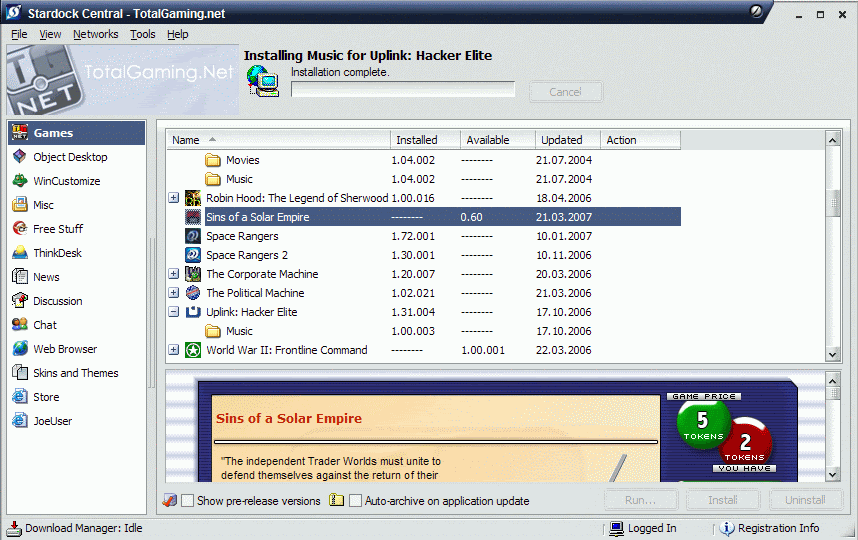Viewport: 858px width, 540px height.
Task: Sort the list by Name column
Action: (279, 140)
